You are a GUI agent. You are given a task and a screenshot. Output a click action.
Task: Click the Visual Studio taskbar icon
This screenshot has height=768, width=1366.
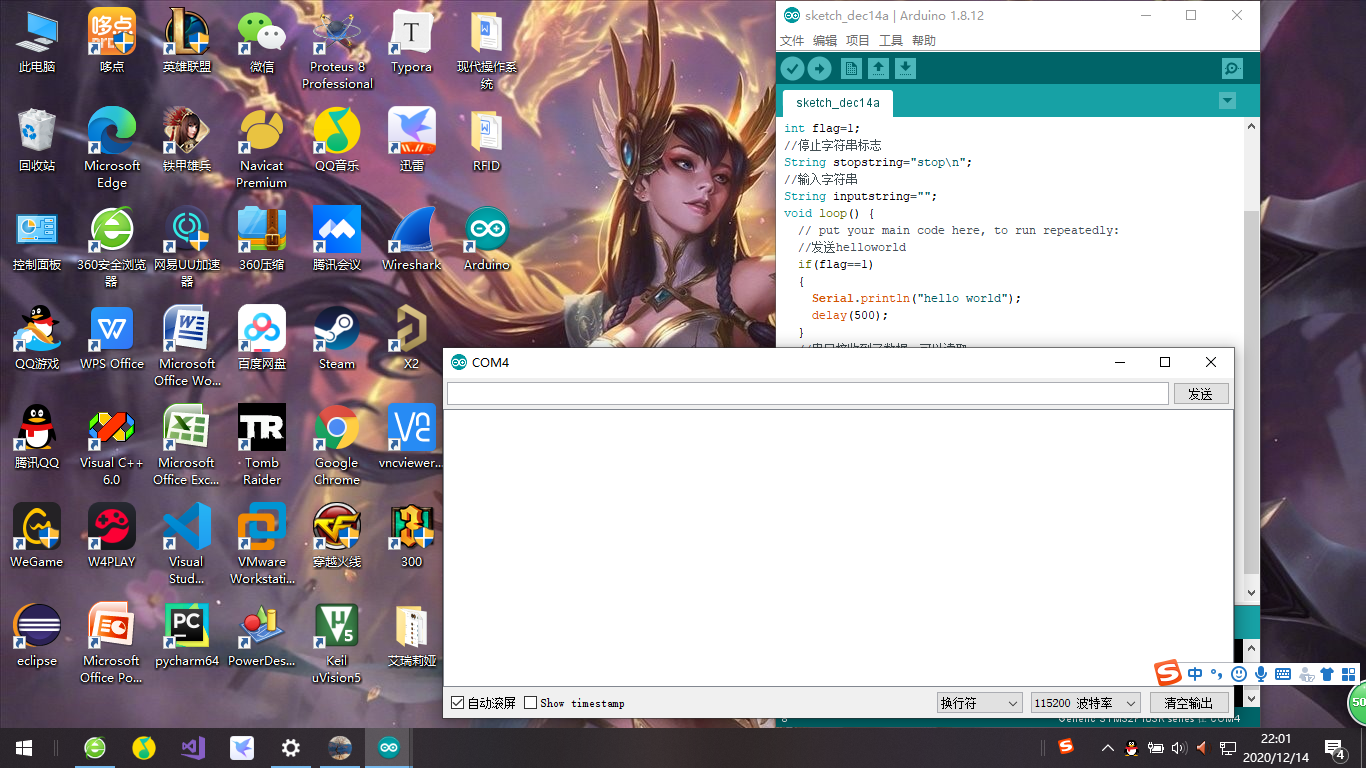click(x=193, y=747)
